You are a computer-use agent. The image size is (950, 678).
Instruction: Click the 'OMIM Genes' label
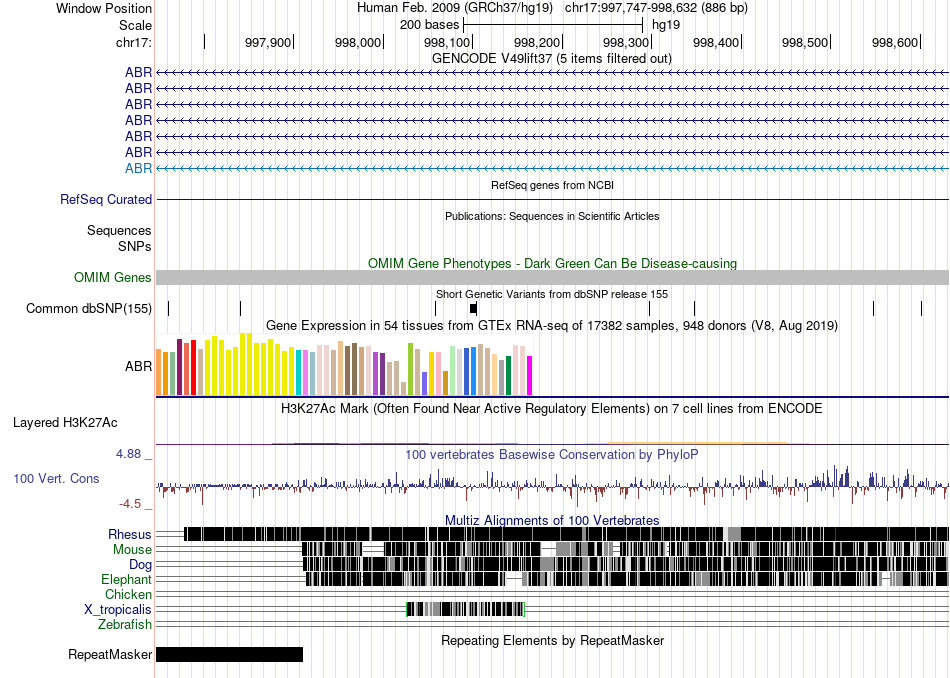tap(113, 278)
